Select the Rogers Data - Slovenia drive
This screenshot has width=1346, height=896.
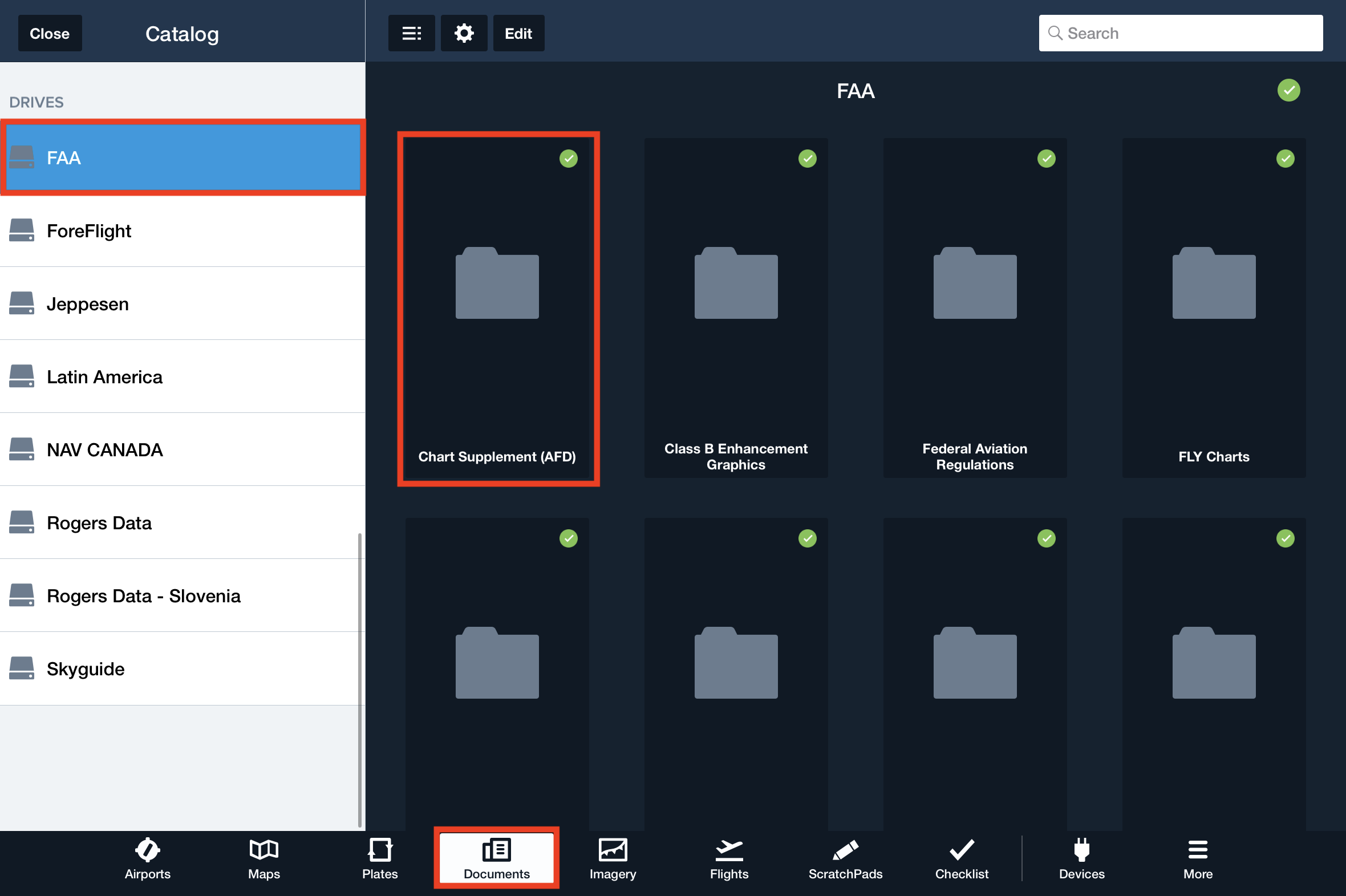[x=183, y=595]
